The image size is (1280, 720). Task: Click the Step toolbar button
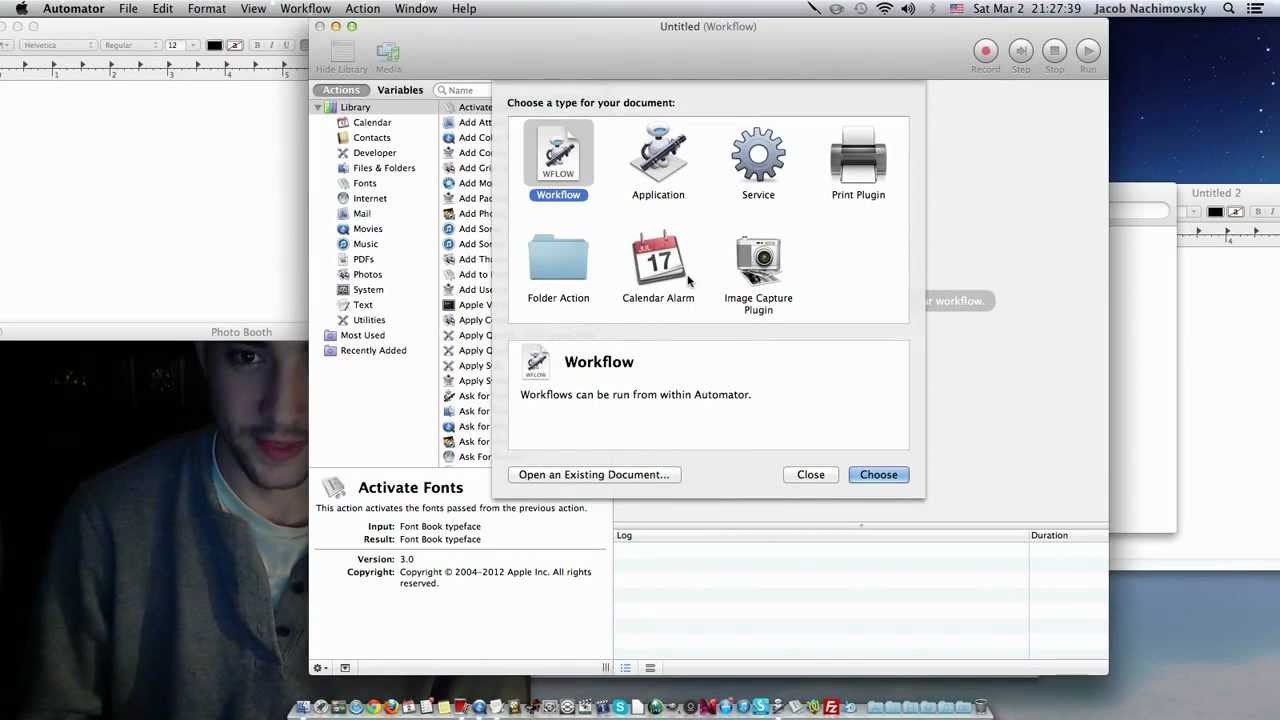click(1020, 51)
